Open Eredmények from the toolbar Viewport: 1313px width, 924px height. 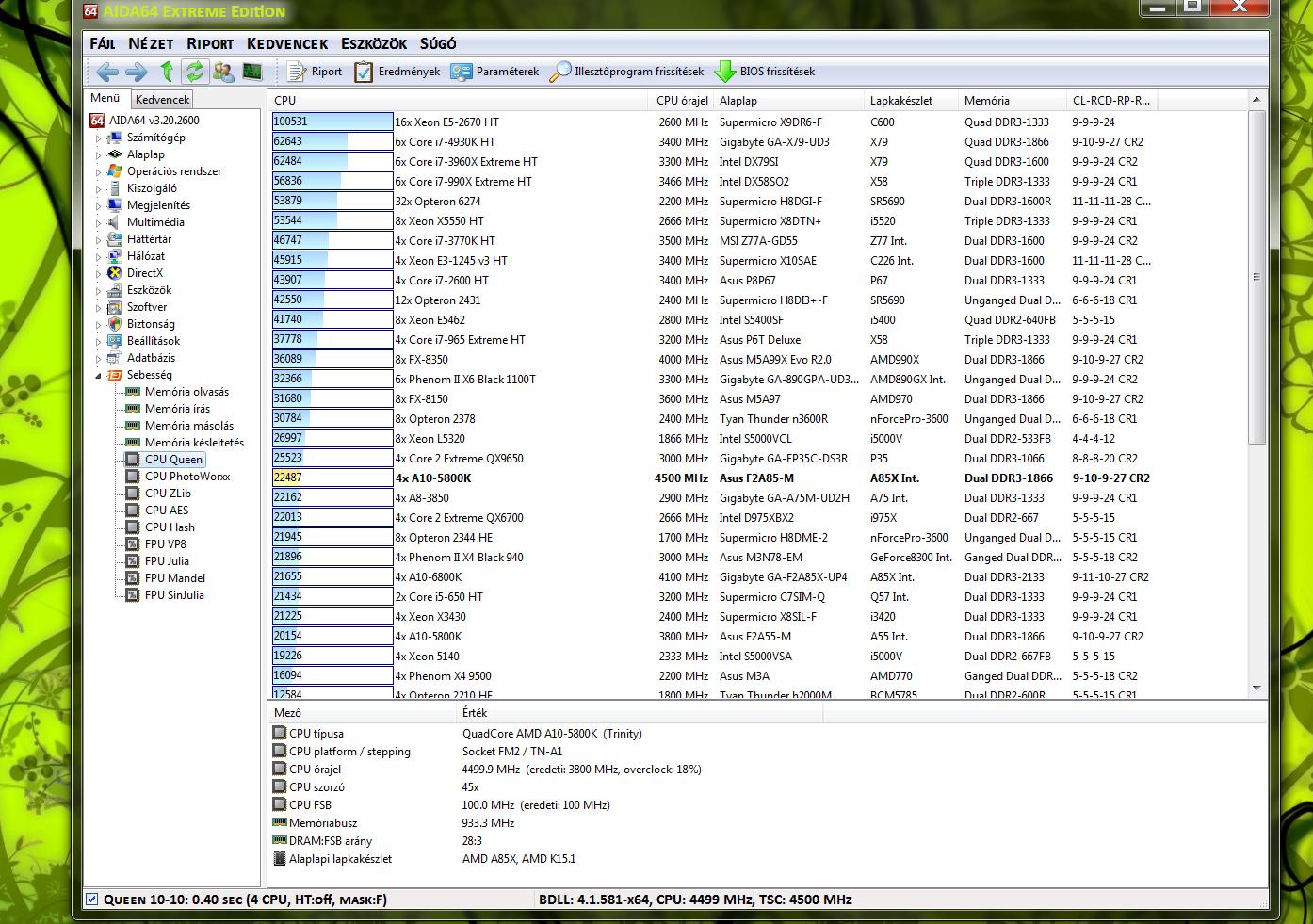click(397, 72)
